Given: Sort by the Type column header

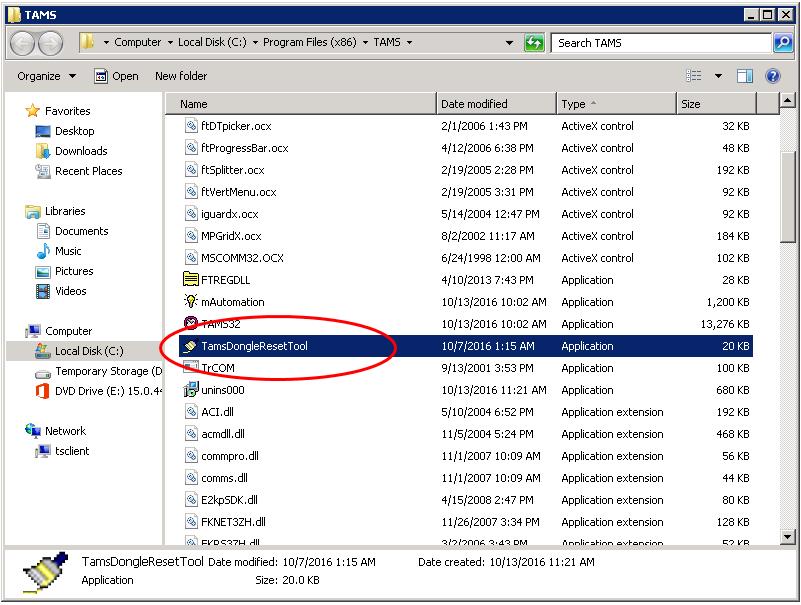Looking at the screenshot, I should click(x=616, y=104).
